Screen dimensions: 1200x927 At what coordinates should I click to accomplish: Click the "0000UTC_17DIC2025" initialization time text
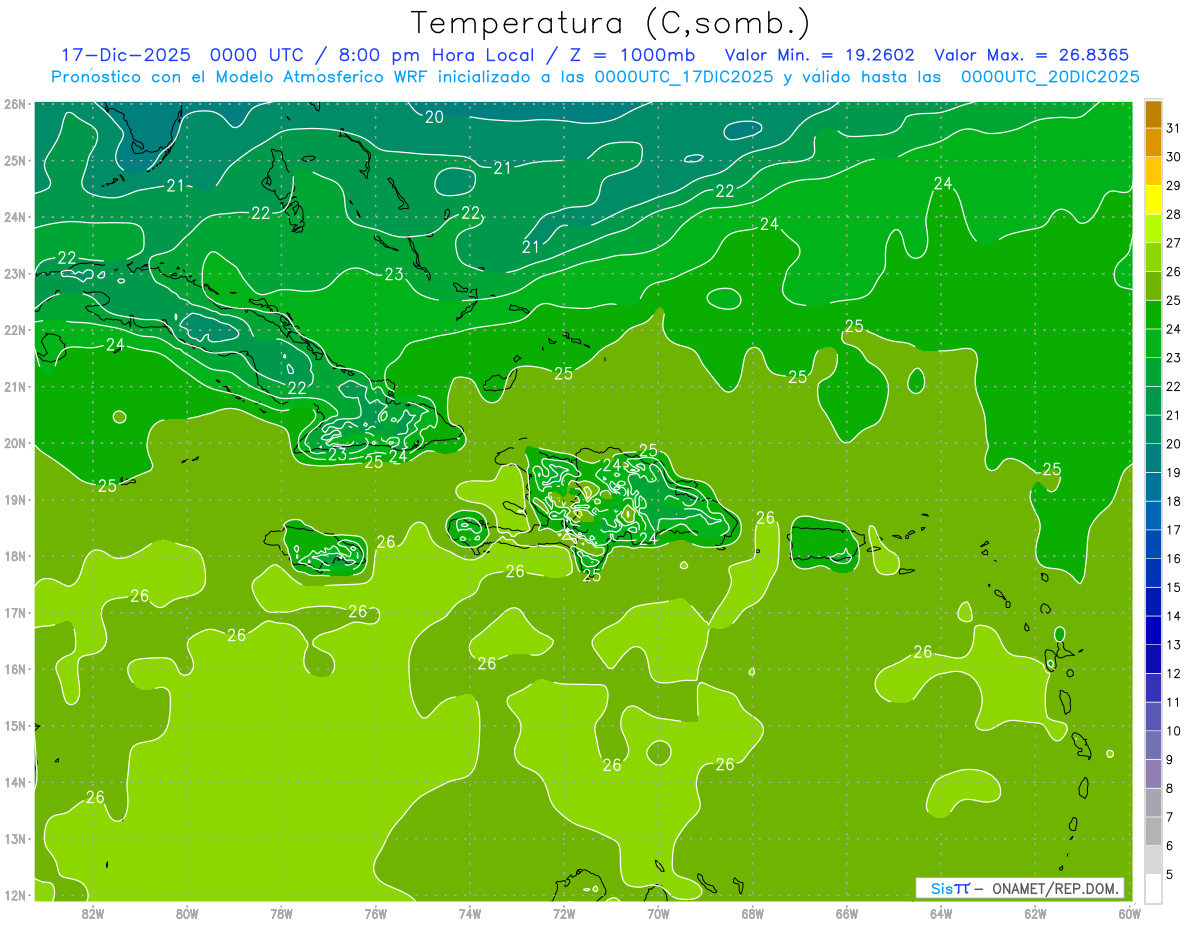[x=683, y=77]
